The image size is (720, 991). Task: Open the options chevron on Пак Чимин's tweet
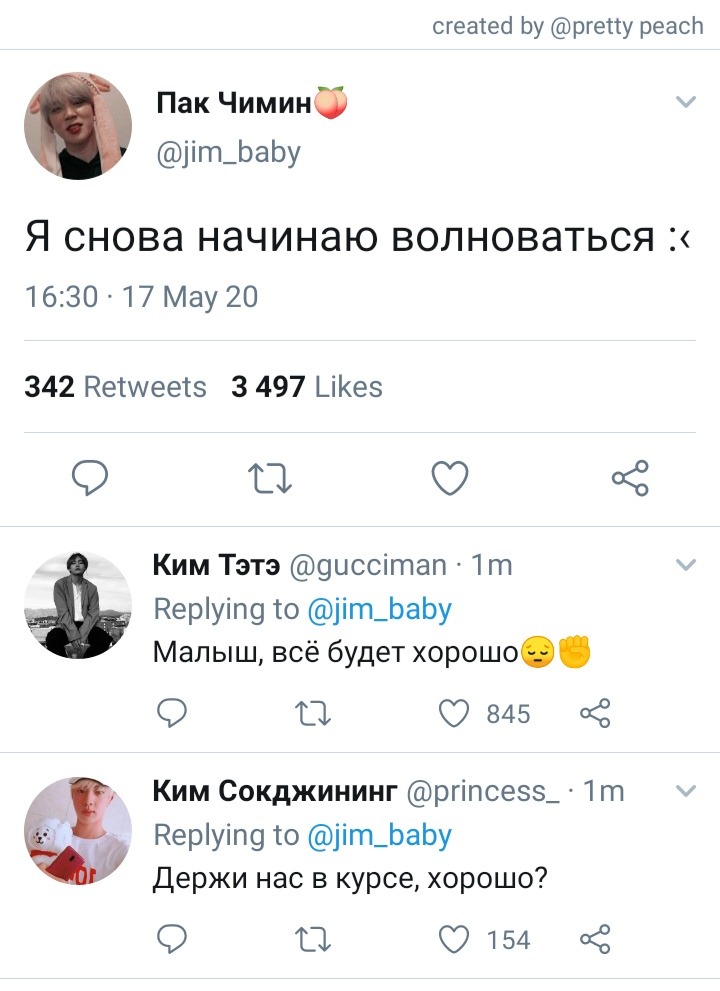click(x=686, y=102)
